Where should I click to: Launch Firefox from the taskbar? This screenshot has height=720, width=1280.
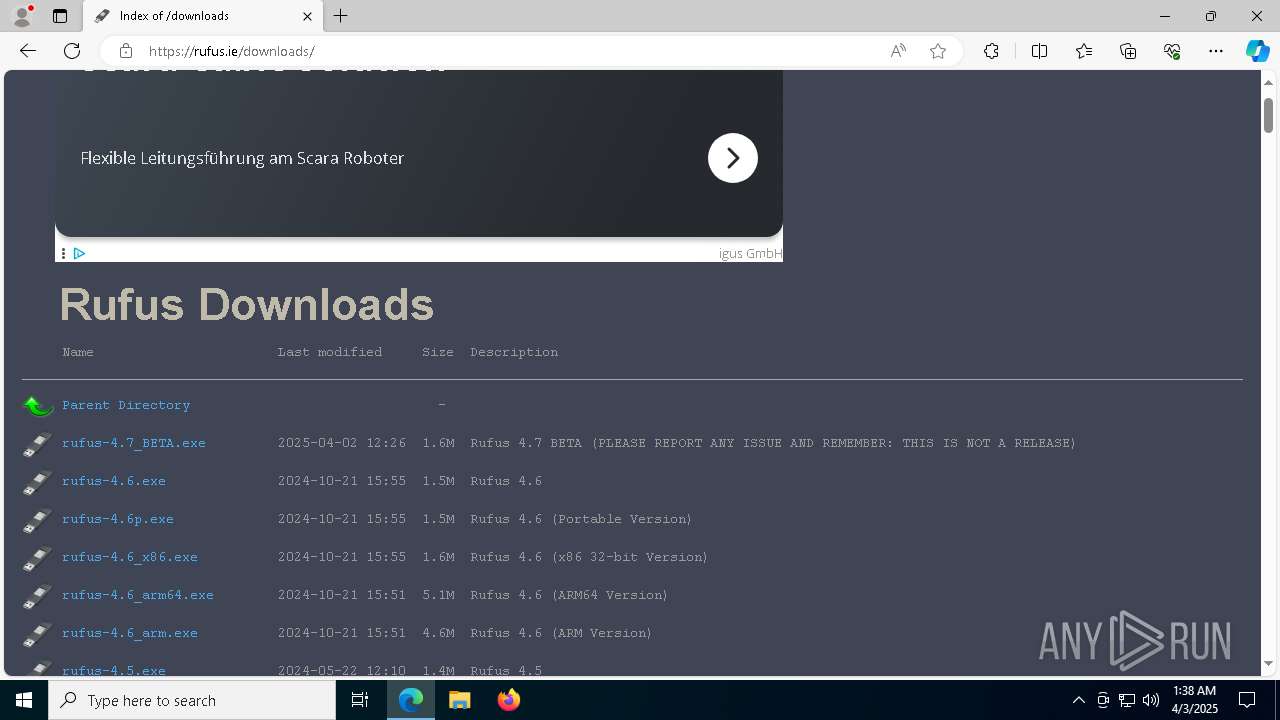(x=508, y=700)
